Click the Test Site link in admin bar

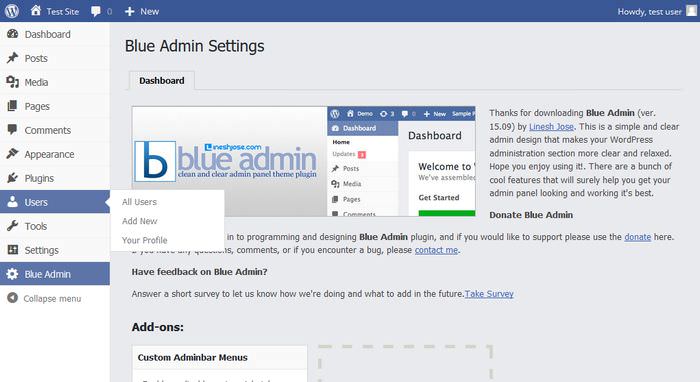click(62, 12)
